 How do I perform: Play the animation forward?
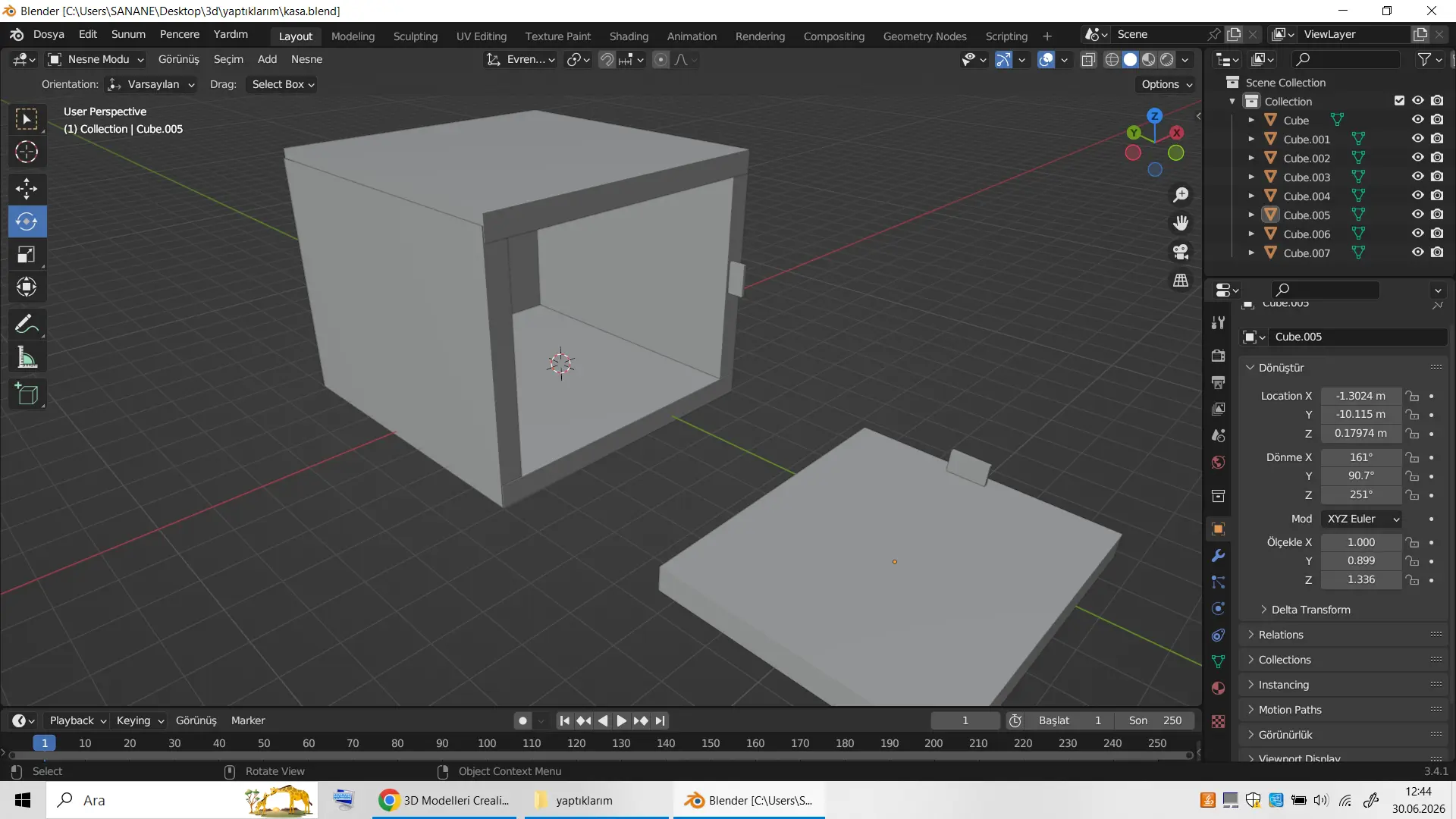pos(621,720)
